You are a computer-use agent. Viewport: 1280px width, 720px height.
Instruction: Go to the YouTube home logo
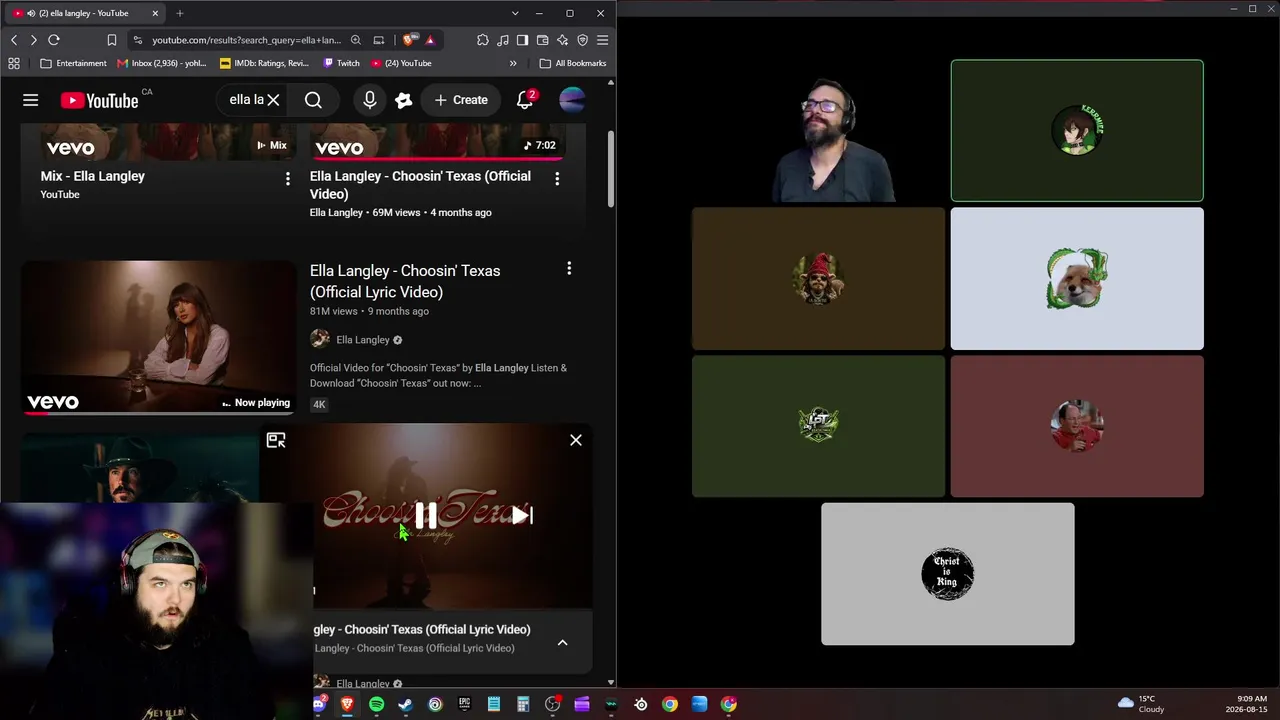click(99, 100)
